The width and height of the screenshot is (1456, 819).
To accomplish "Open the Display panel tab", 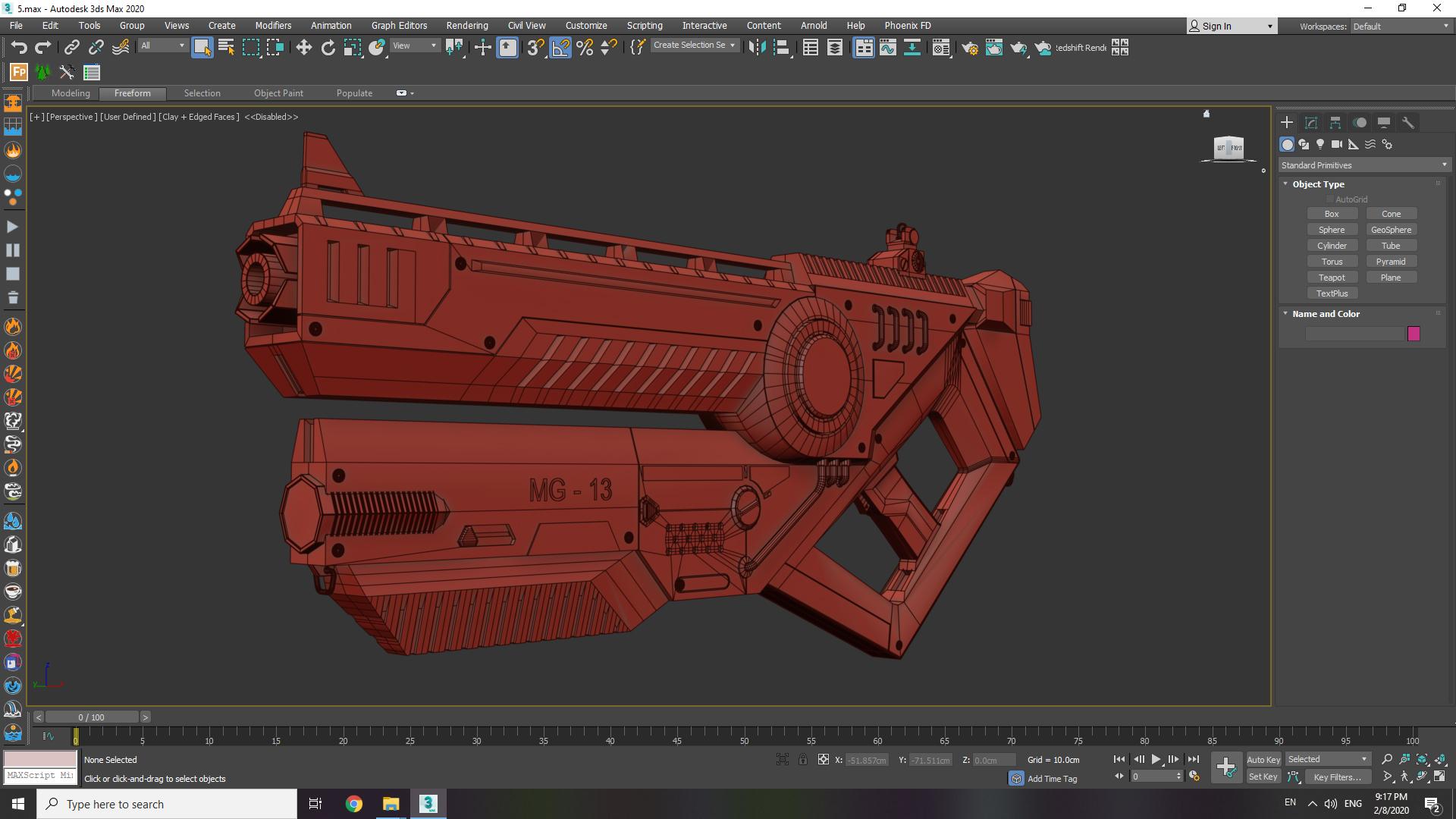I will click(1384, 122).
